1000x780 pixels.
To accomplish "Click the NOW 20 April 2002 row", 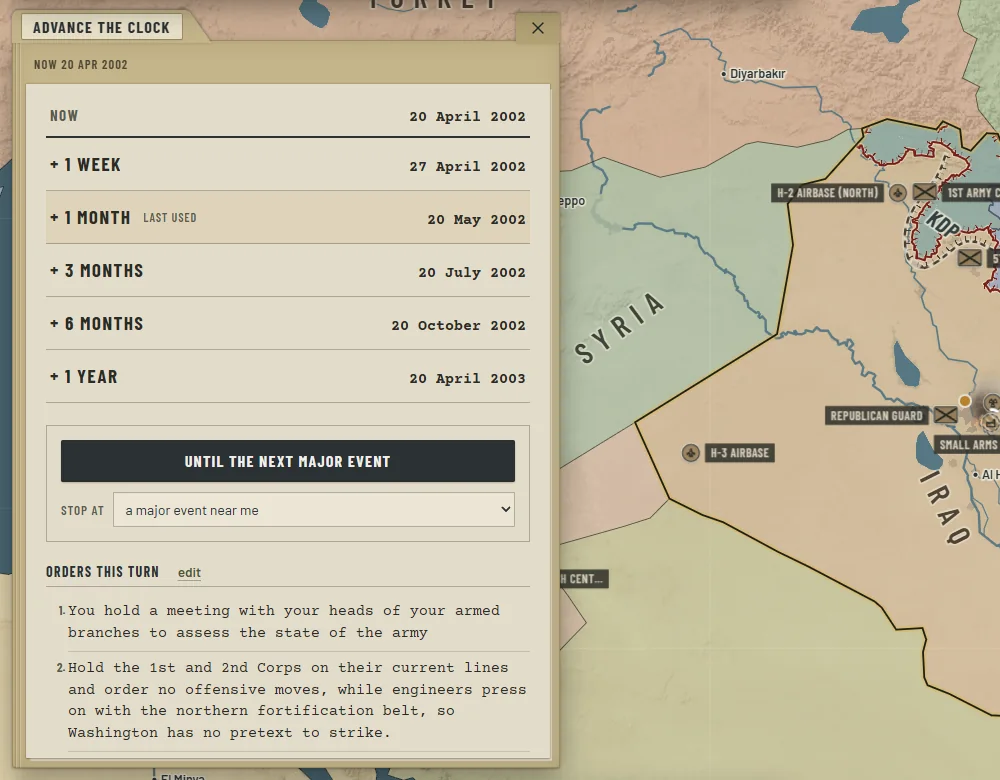I will 288,116.
